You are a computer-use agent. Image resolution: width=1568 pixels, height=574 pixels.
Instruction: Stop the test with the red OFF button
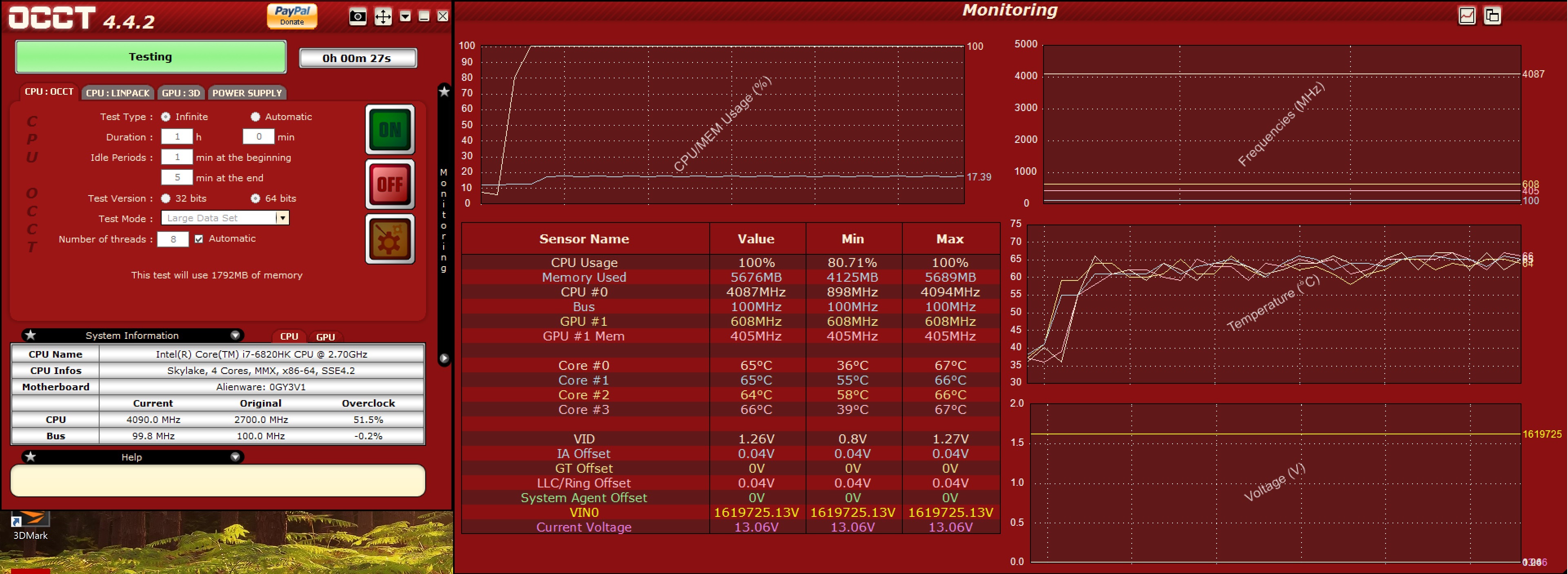(390, 184)
